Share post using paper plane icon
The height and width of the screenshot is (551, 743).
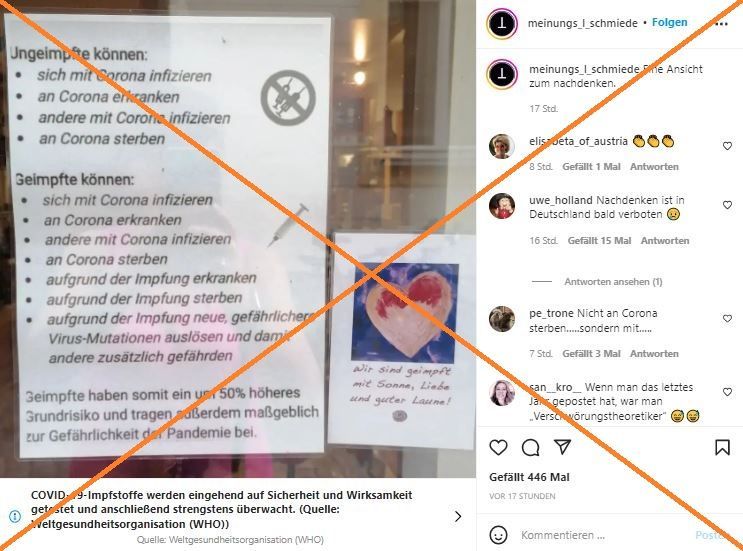pyautogui.click(x=562, y=447)
